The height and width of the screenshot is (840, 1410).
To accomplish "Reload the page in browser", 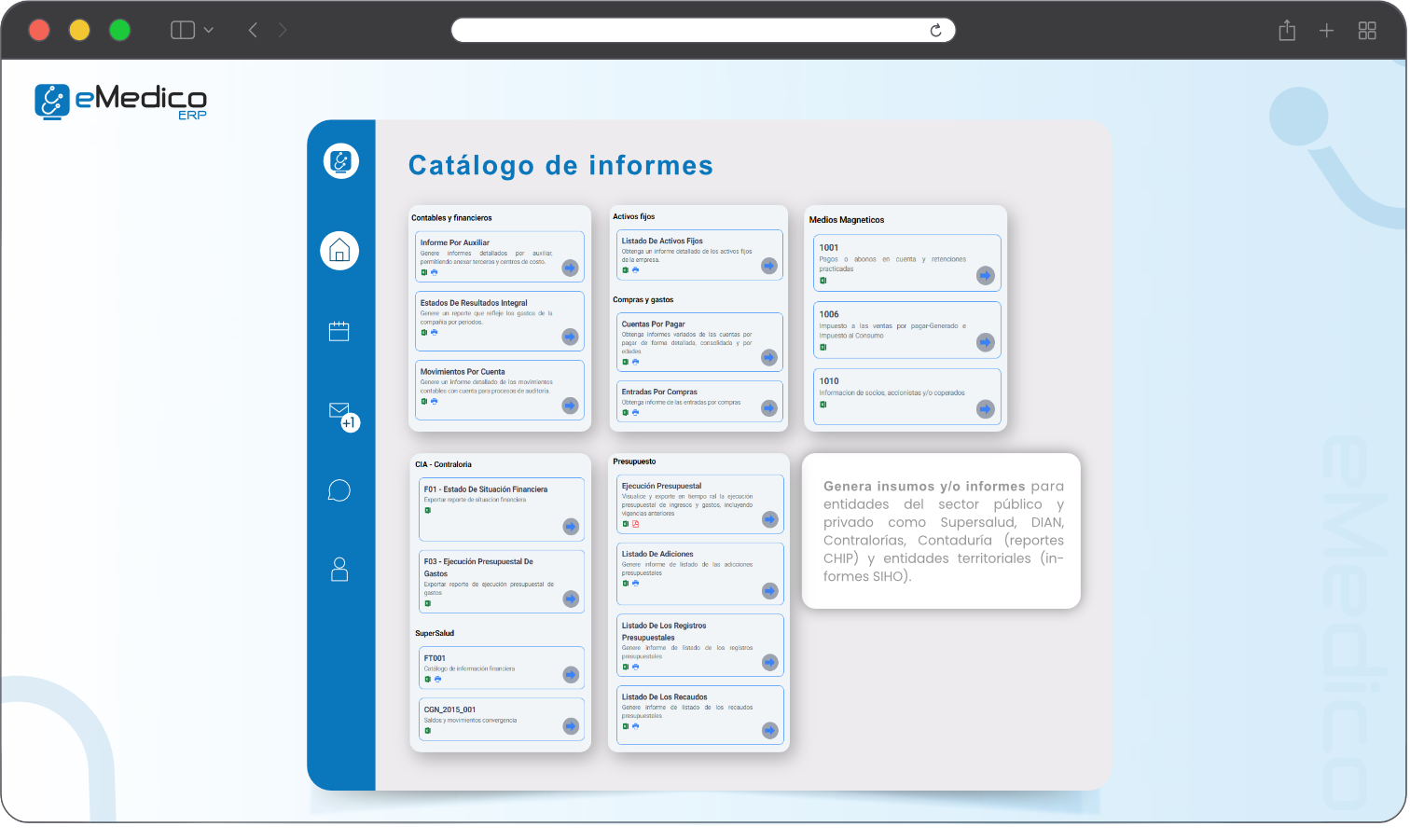I will tap(935, 31).
